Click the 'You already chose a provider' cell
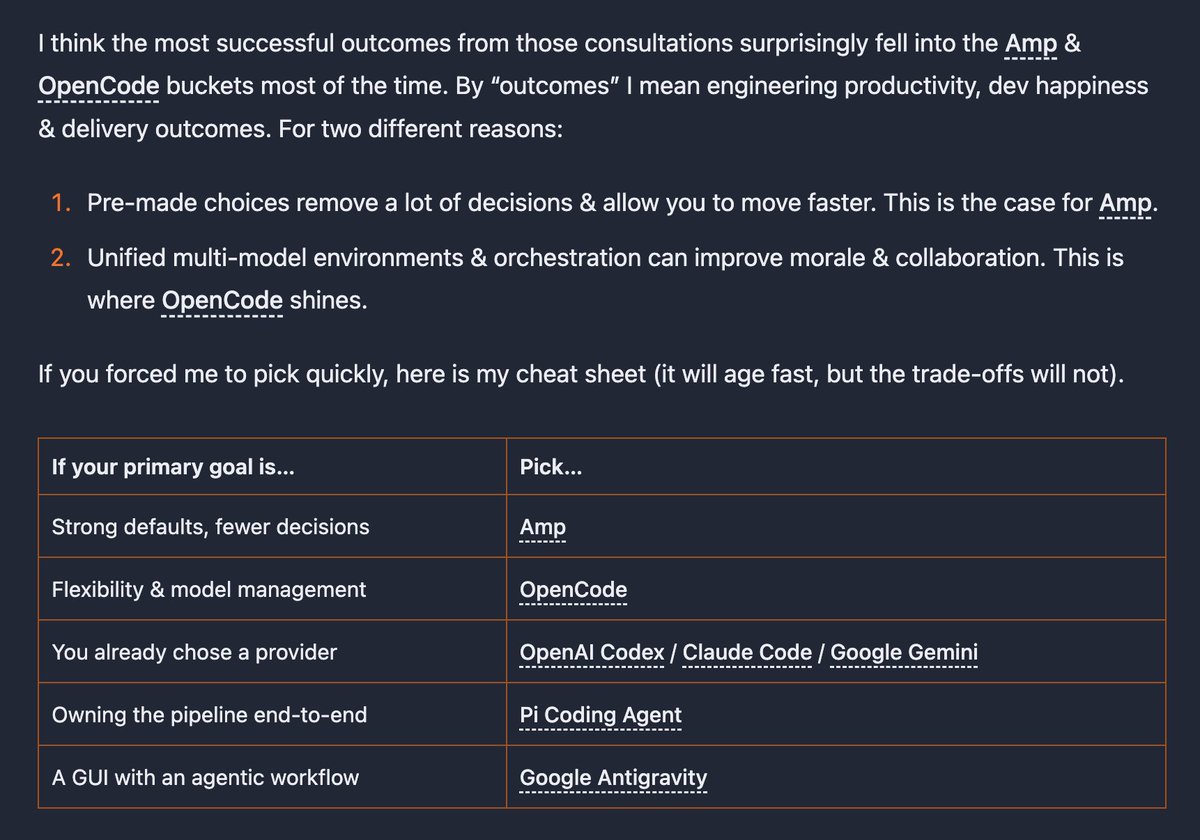The height and width of the screenshot is (840, 1200). [273, 652]
